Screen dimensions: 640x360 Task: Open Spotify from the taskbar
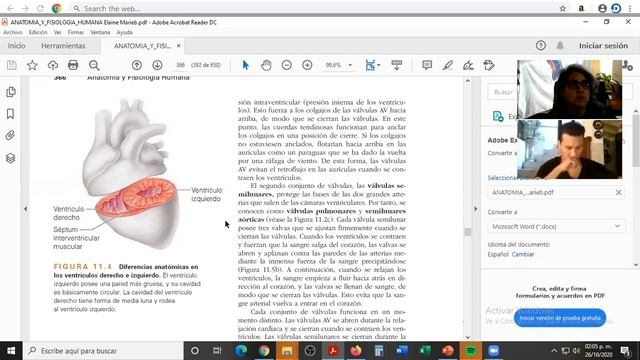pos(471,351)
